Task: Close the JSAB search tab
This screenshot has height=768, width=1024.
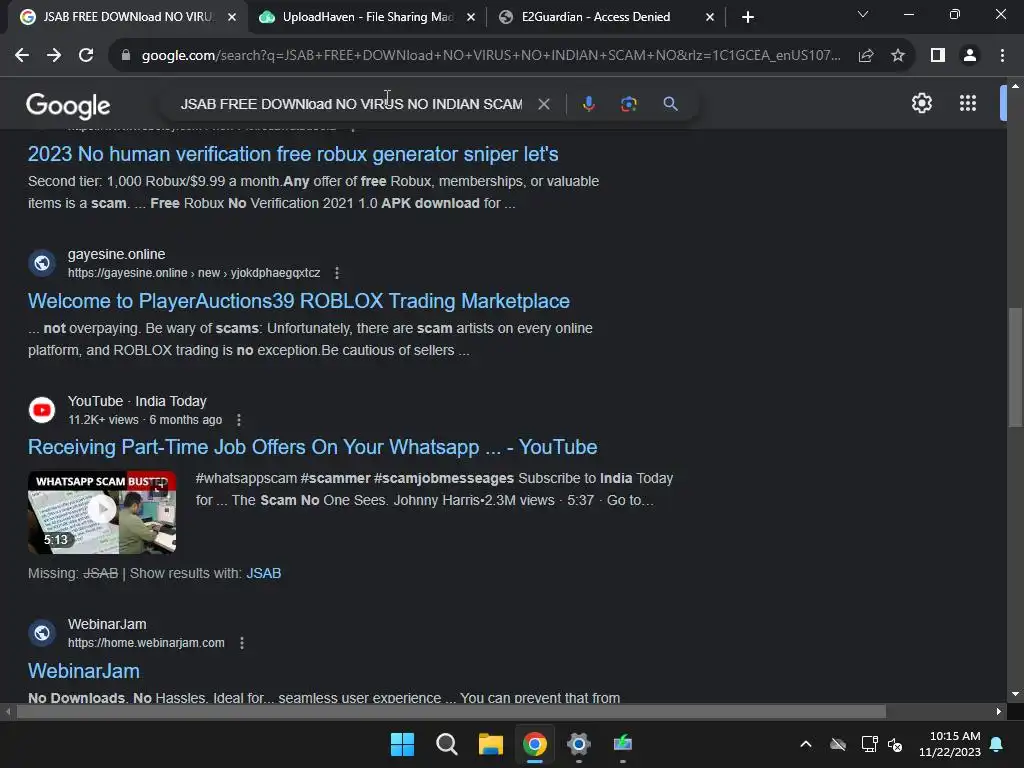Action: point(232,17)
